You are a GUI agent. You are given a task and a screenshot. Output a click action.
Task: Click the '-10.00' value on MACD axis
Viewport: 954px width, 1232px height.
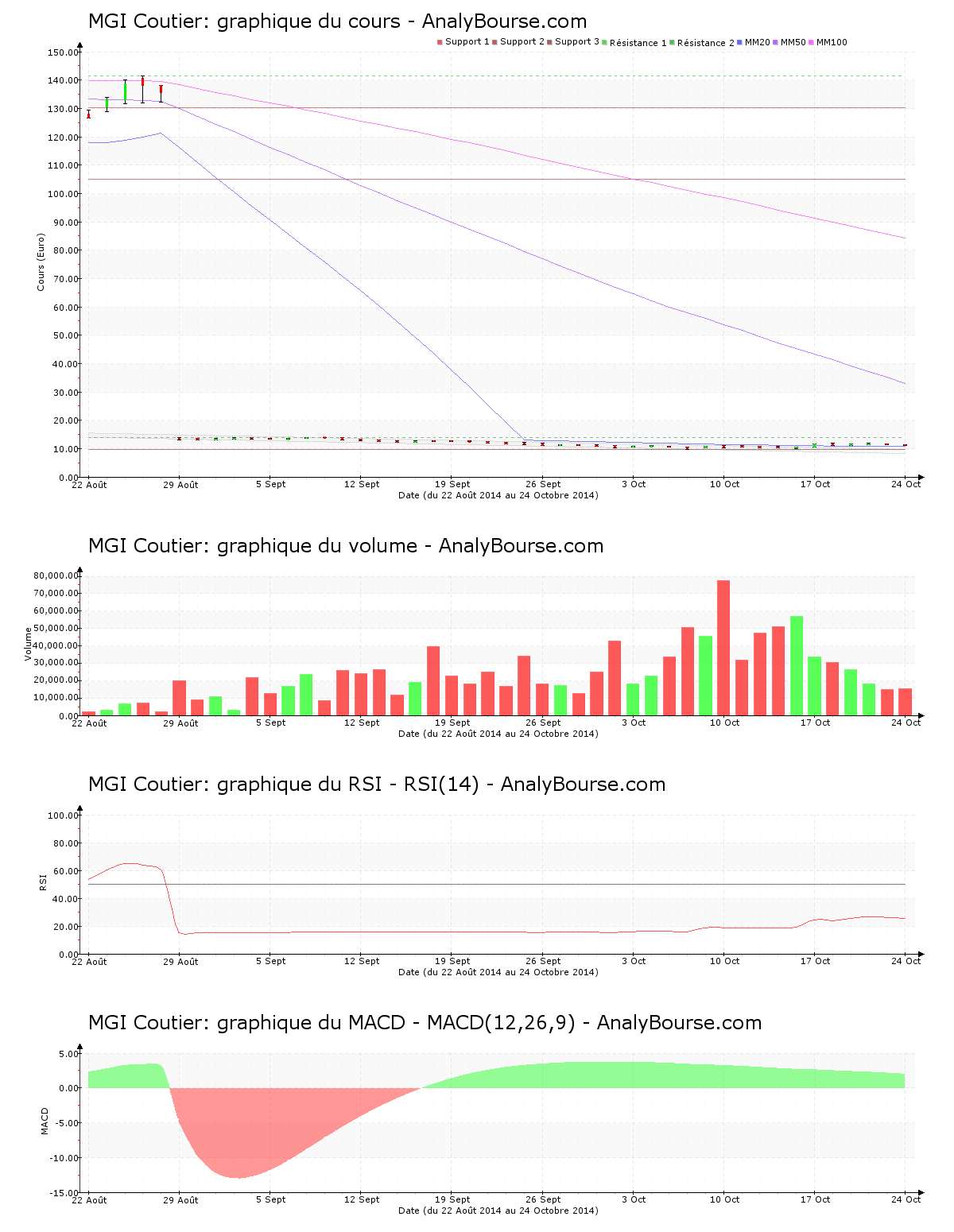coord(64,1158)
